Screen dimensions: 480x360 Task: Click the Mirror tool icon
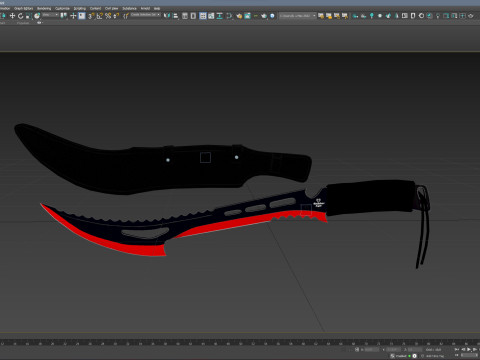coord(167,16)
